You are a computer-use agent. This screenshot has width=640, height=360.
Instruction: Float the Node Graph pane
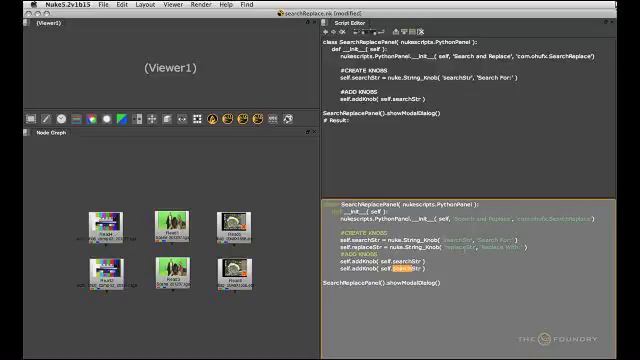[308, 132]
